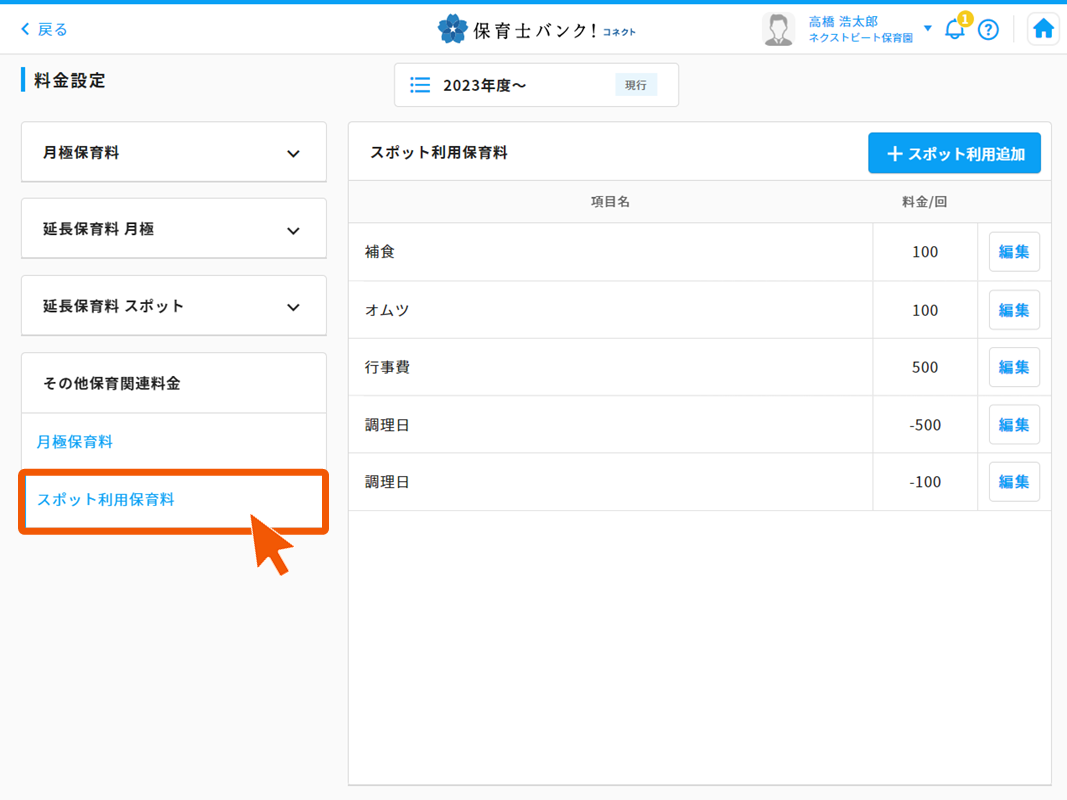Select 月極保育料 under その他保育関連料金
The height and width of the screenshot is (800, 1067).
click(75, 442)
